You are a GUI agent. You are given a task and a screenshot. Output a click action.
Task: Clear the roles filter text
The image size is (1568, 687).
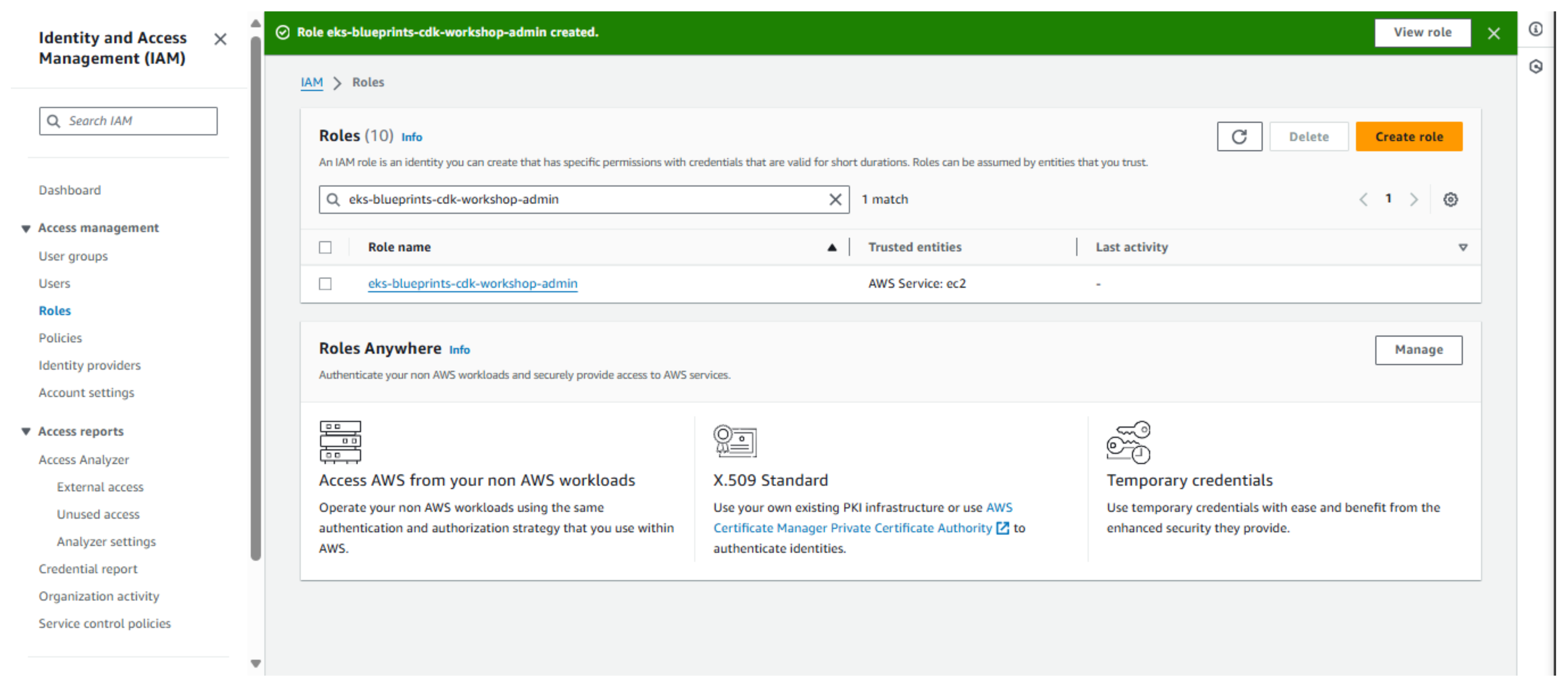coord(835,200)
